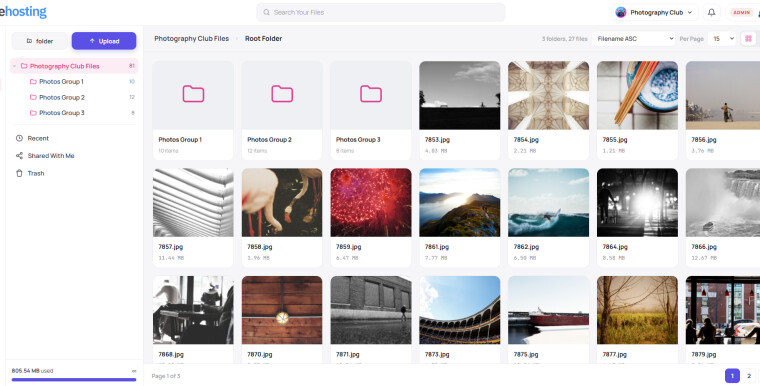This screenshot has height=386, width=760.
Task: Open thumbnail 7871.jpg brick building
Action: tap(371, 310)
